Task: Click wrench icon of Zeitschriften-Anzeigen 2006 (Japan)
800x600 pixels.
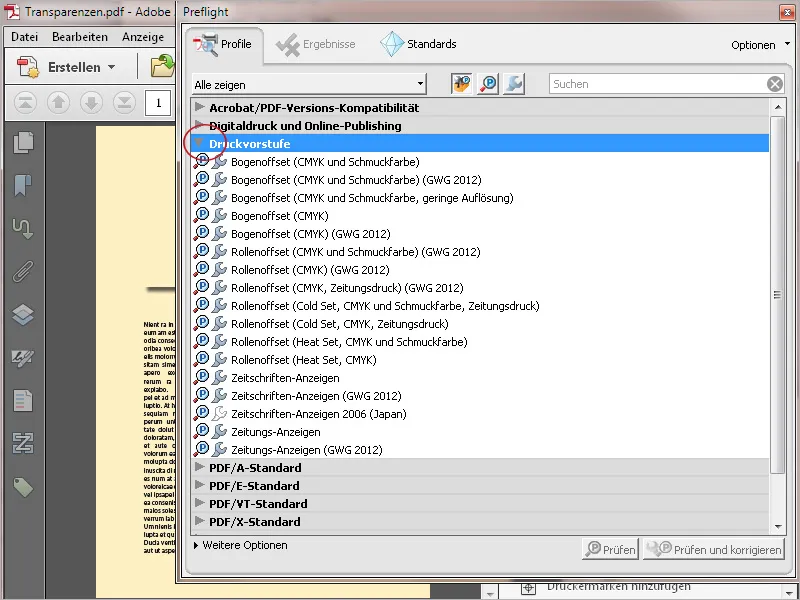Action: click(x=219, y=413)
